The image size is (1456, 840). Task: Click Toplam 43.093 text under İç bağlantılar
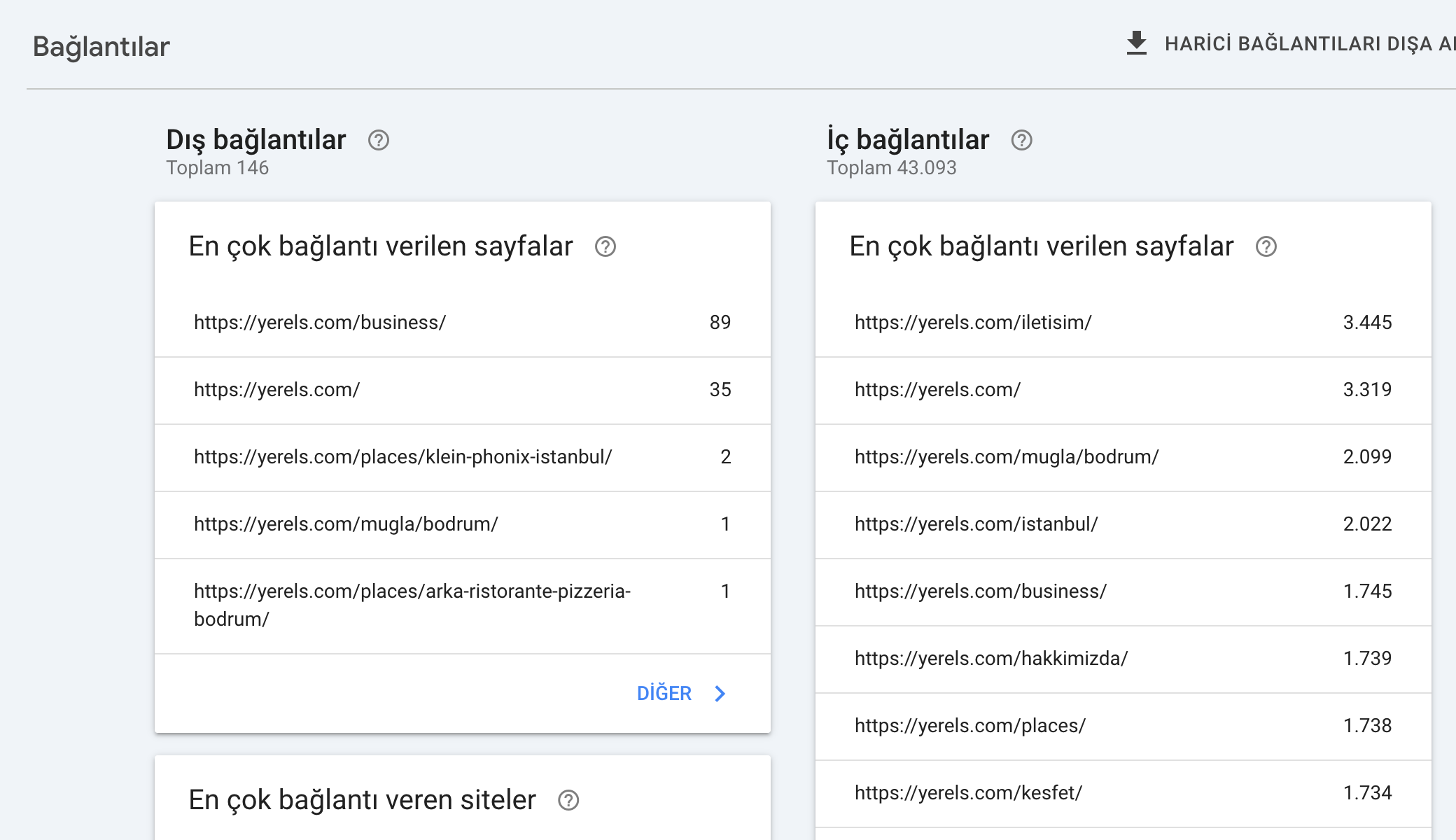click(x=891, y=168)
